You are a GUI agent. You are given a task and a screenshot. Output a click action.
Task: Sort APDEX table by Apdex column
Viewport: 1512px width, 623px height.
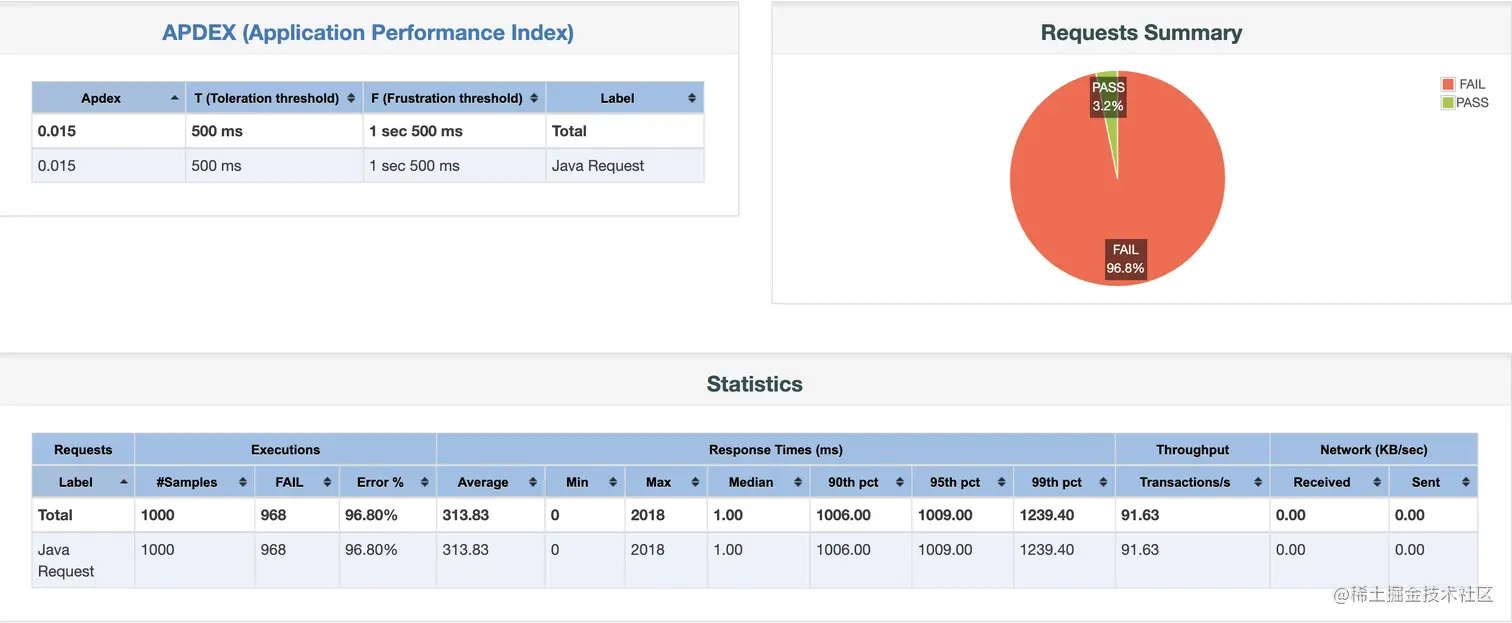(x=108, y=98)
